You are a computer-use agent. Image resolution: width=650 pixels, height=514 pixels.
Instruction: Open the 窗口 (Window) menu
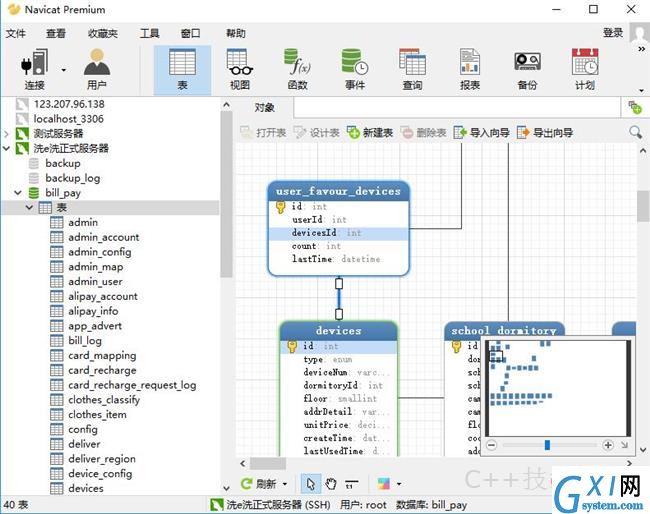[x=191, y=33]
